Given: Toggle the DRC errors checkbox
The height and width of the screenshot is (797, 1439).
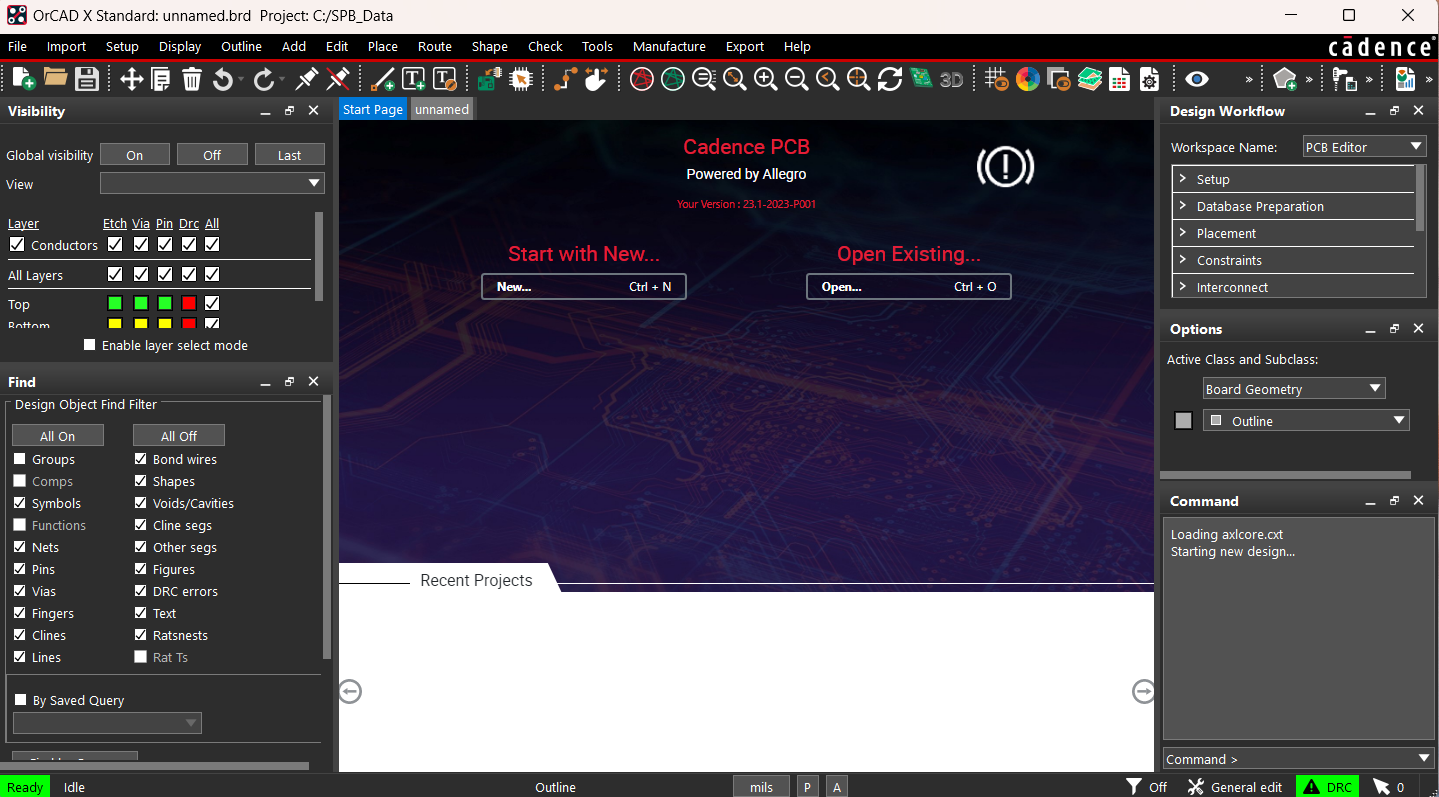Looking at the screenshot, I should click(141, 591).
